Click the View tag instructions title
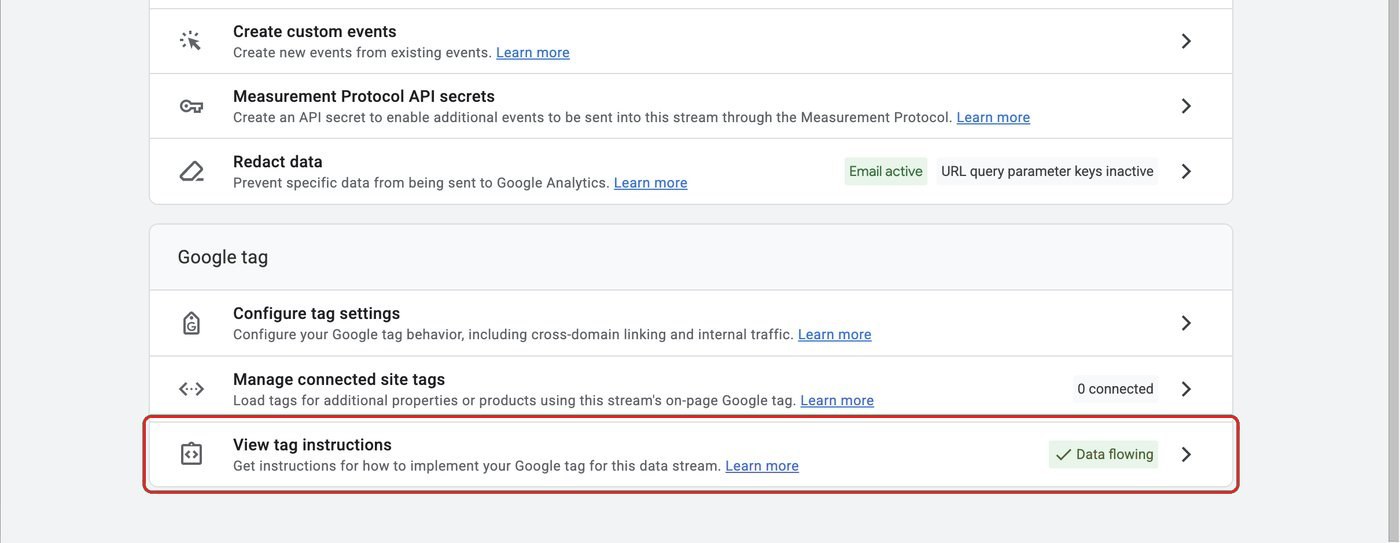This screenshot has width=1400, height=543. [312, 445]
